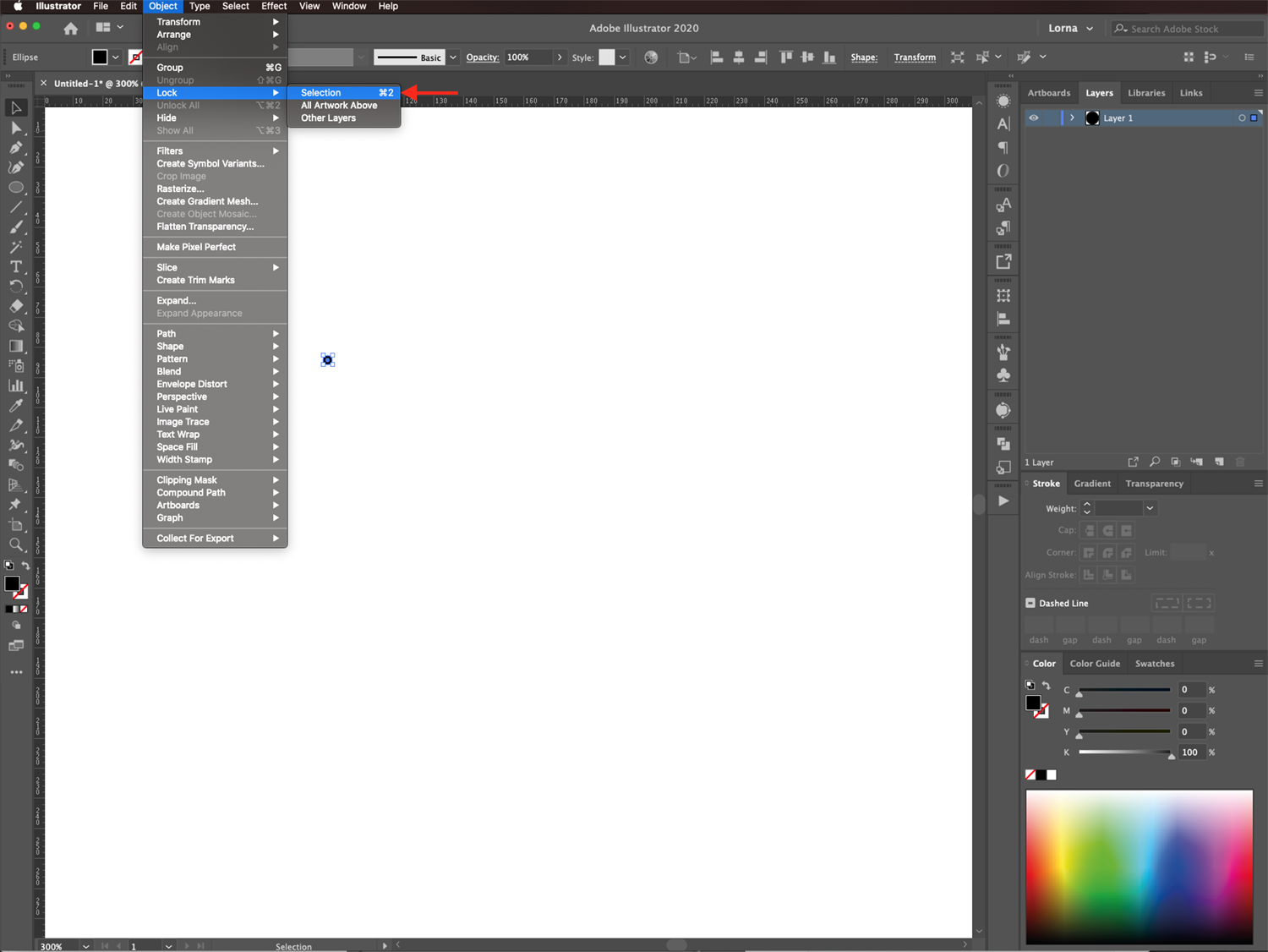Choose All Artwork Above in Lock submenu

coord(344,106)
